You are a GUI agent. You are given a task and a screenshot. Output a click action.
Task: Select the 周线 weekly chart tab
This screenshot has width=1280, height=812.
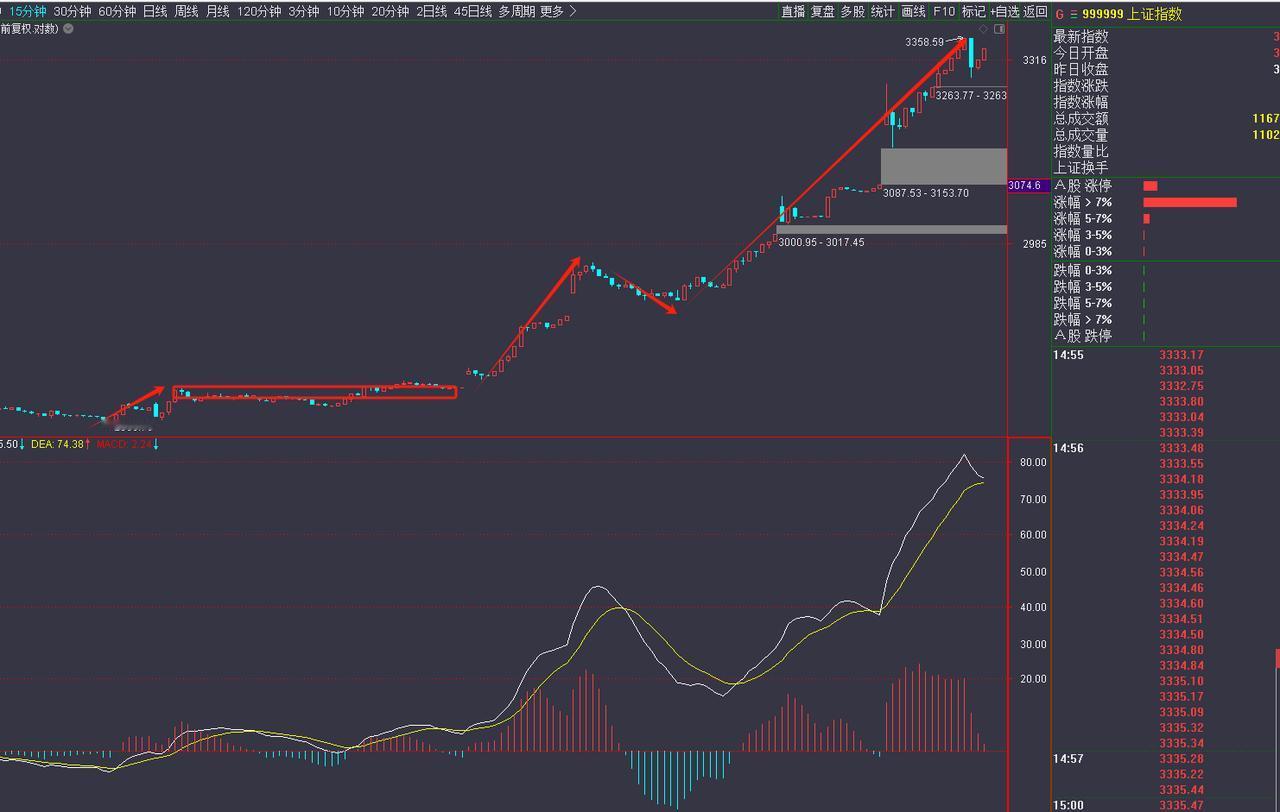pyautogui.click(x=186, y=12)
